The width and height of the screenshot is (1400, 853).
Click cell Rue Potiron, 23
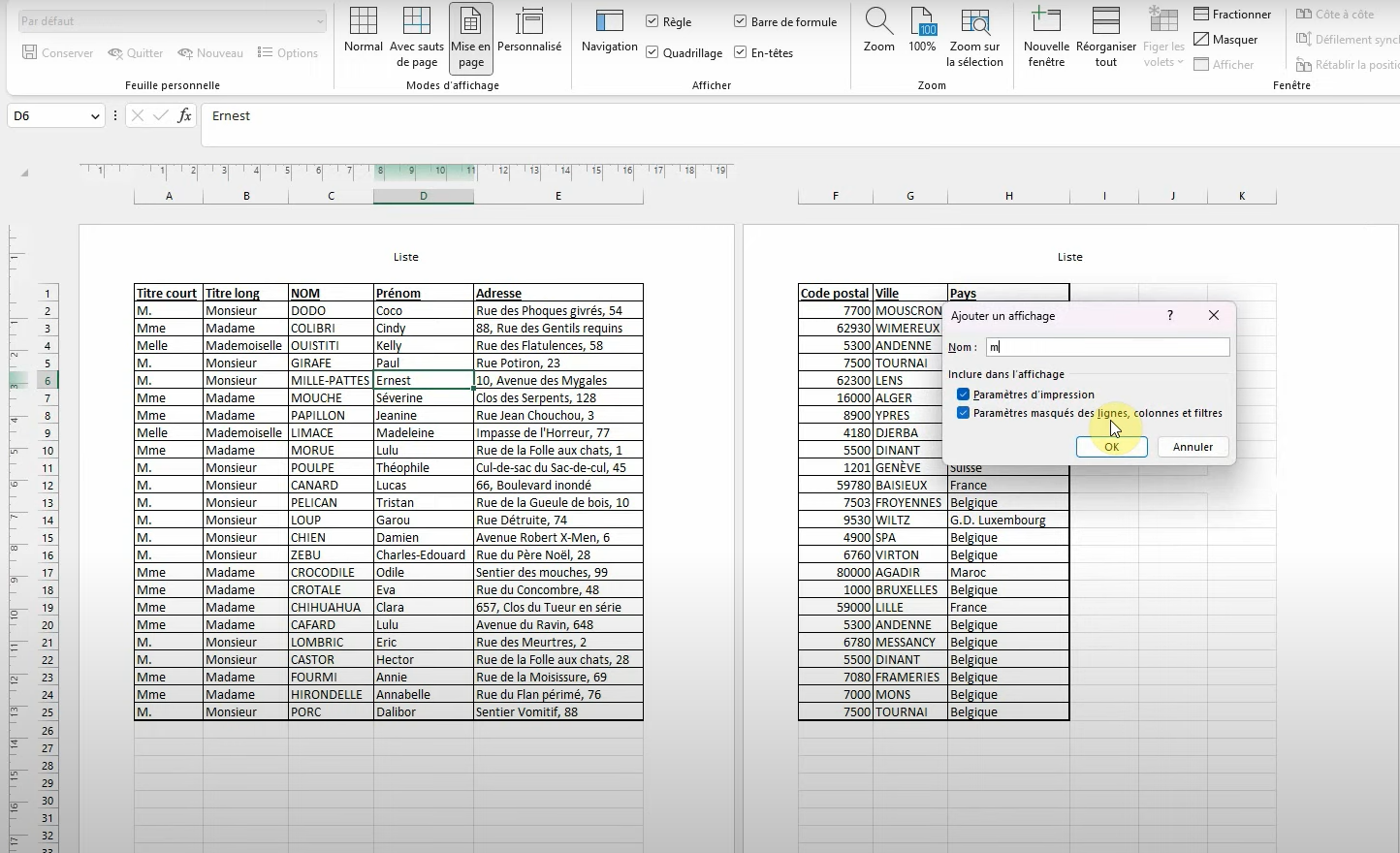[558, 363]
